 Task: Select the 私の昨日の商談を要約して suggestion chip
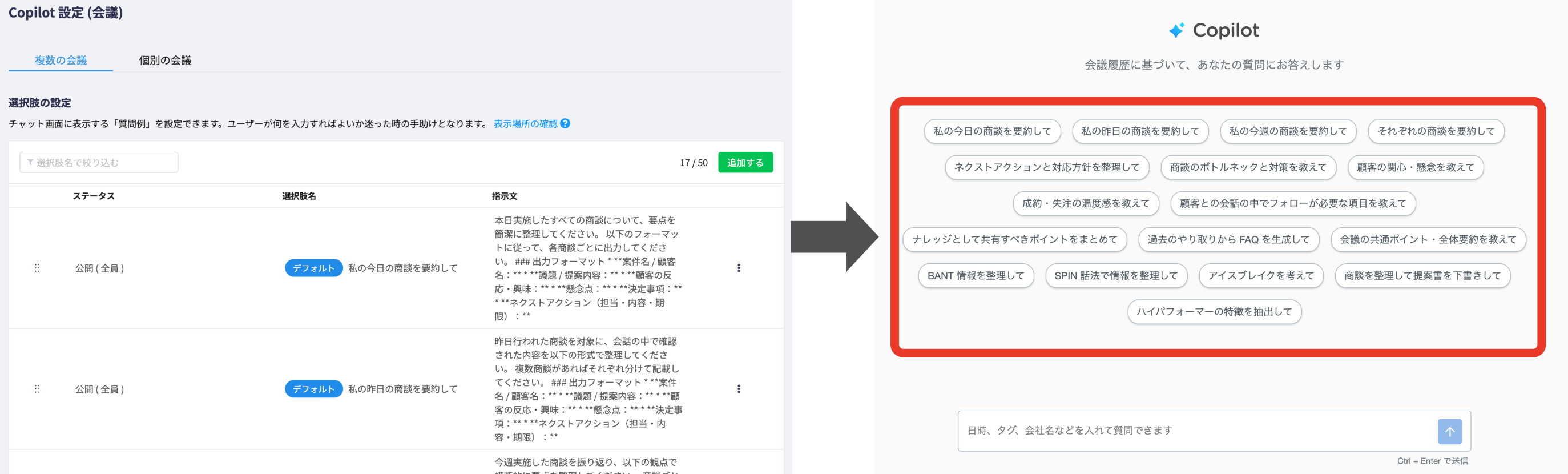(1140, 131)
